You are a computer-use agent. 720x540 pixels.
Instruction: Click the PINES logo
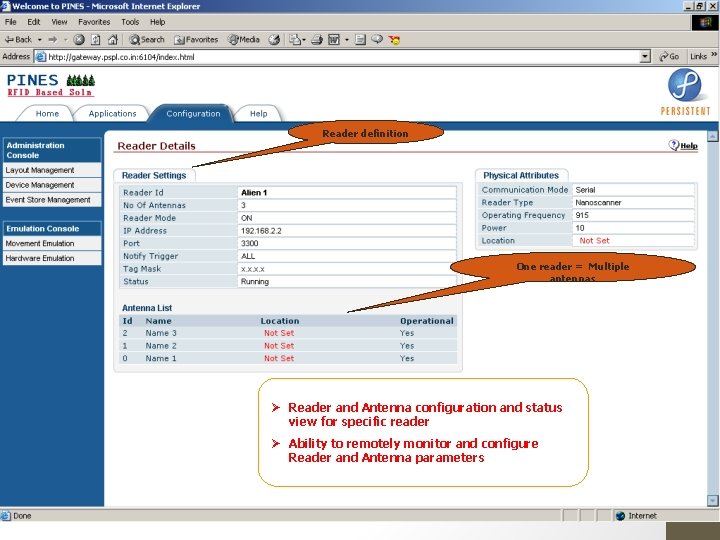51,85
